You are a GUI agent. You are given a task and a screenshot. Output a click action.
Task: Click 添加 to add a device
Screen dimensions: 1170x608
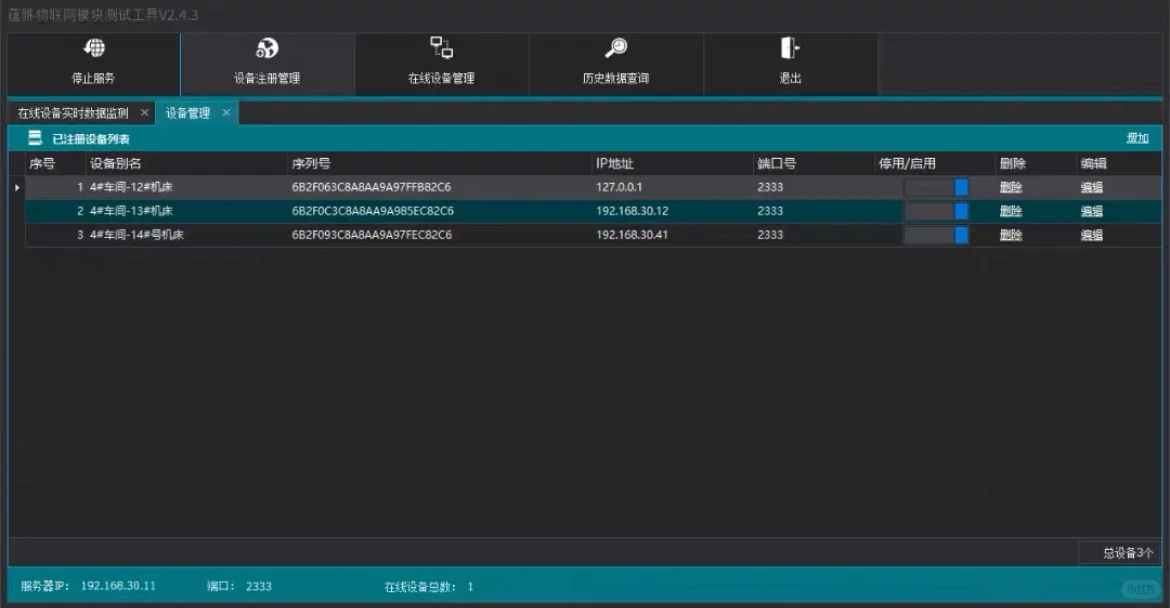[1137, 139]
